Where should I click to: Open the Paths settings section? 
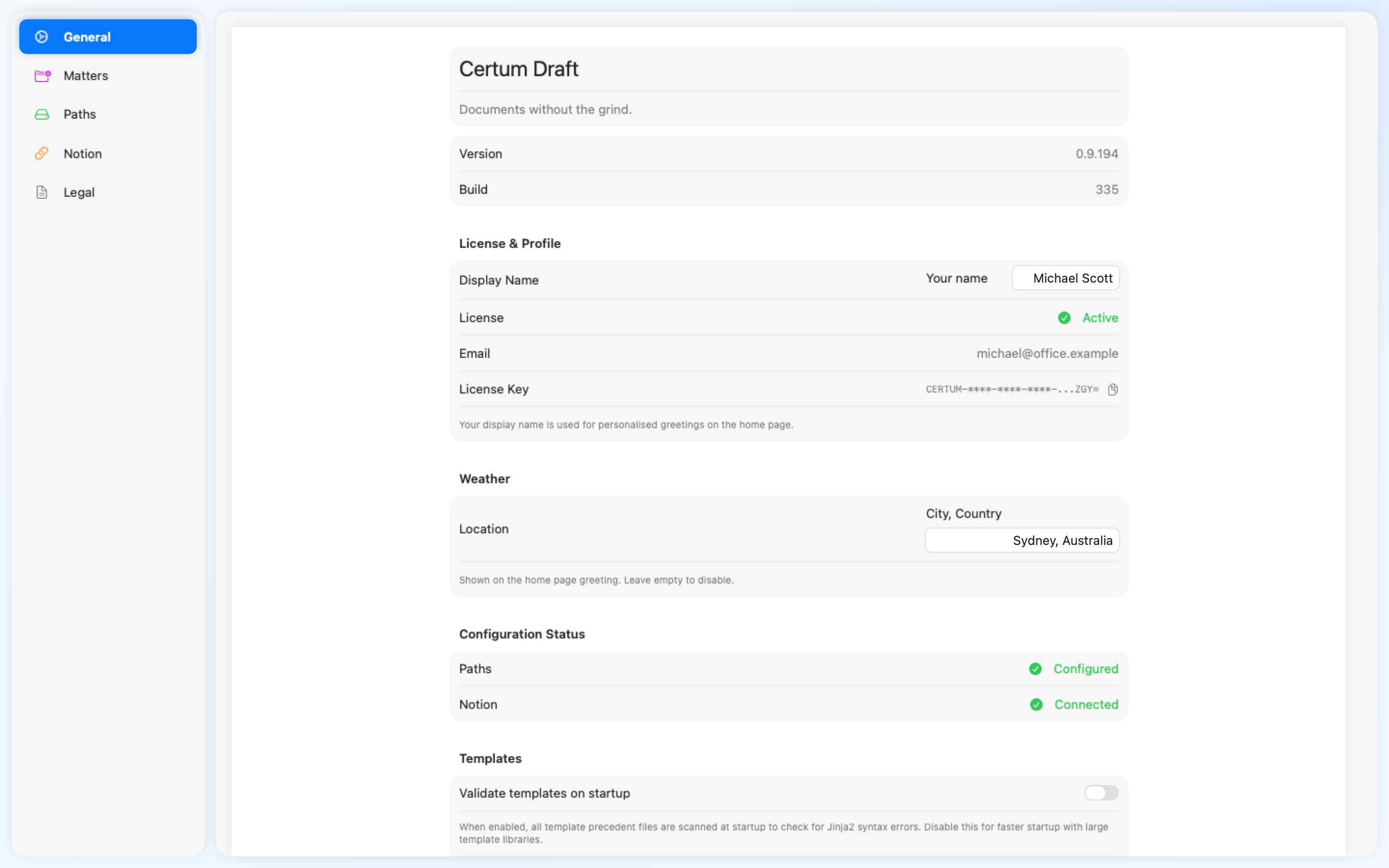click(108, 114)
